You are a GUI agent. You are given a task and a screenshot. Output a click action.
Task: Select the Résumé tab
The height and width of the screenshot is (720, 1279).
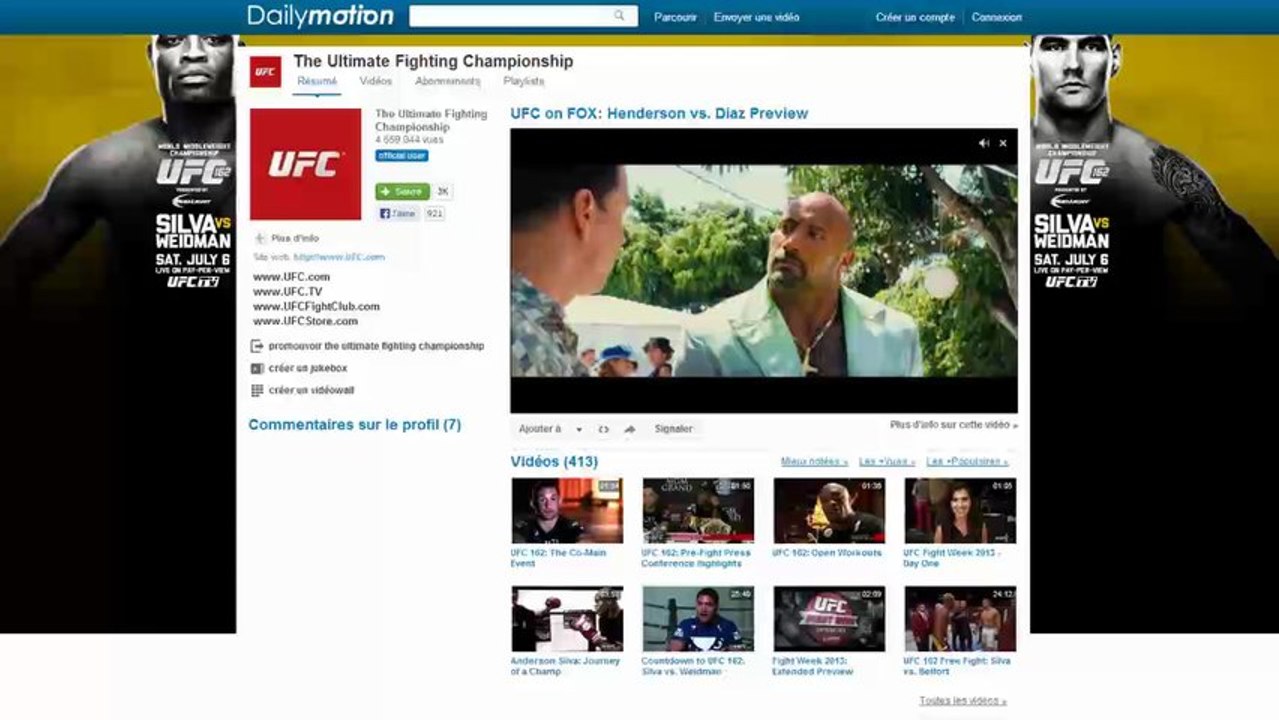click(x=317, y=81)
